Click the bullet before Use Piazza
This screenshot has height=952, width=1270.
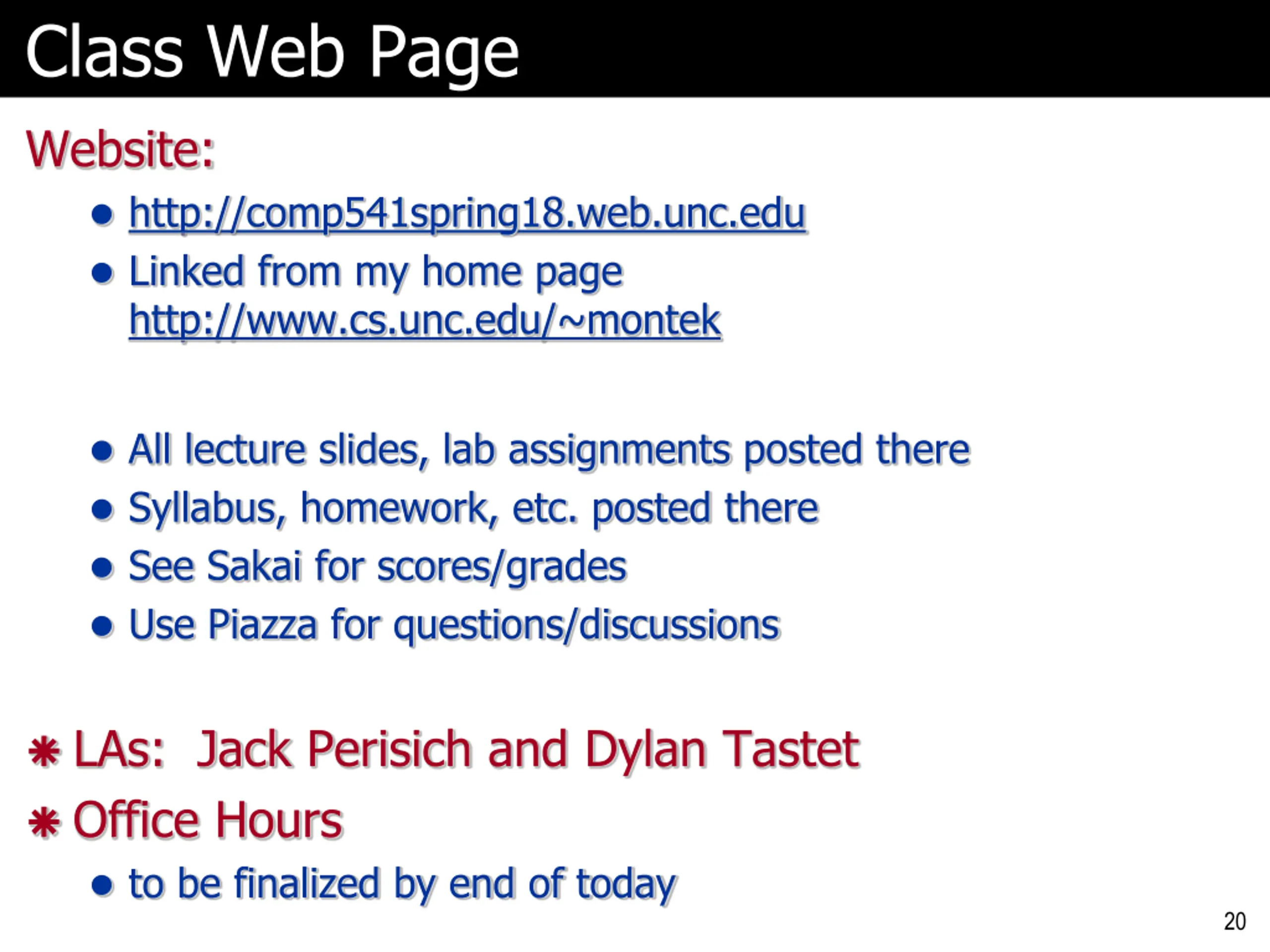[x=102, y=627]
